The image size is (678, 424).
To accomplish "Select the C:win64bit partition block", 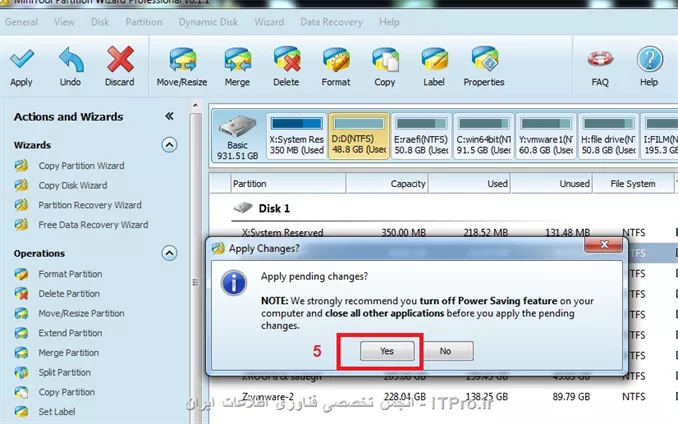I will 483,136.
